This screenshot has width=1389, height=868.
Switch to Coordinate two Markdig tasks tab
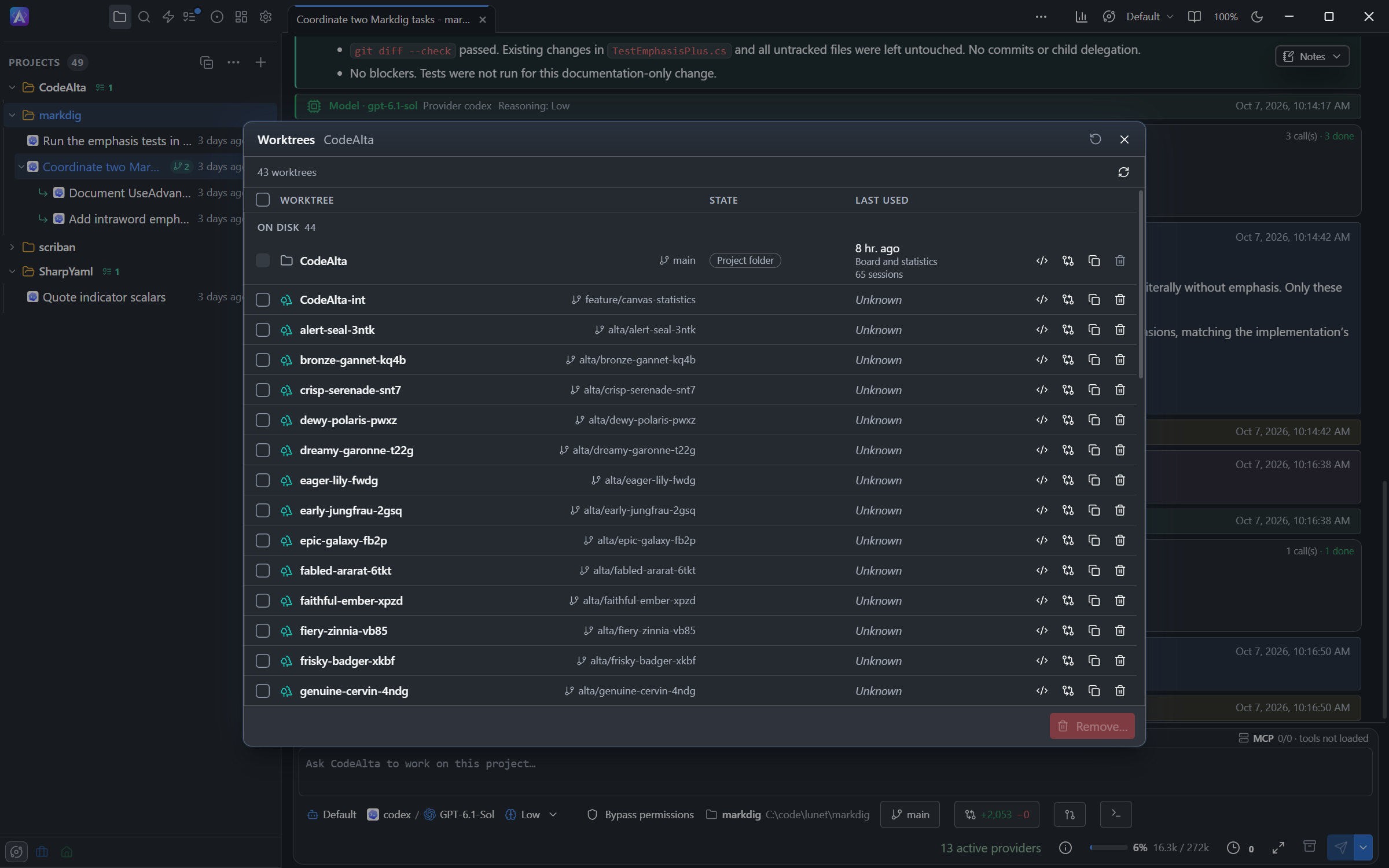click(x=383, y=20)
